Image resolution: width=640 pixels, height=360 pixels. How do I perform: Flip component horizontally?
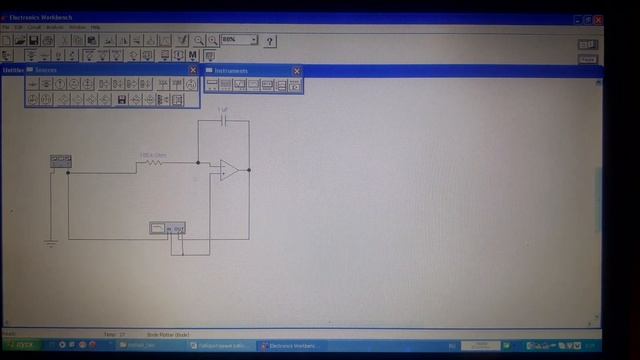point(123,40)
